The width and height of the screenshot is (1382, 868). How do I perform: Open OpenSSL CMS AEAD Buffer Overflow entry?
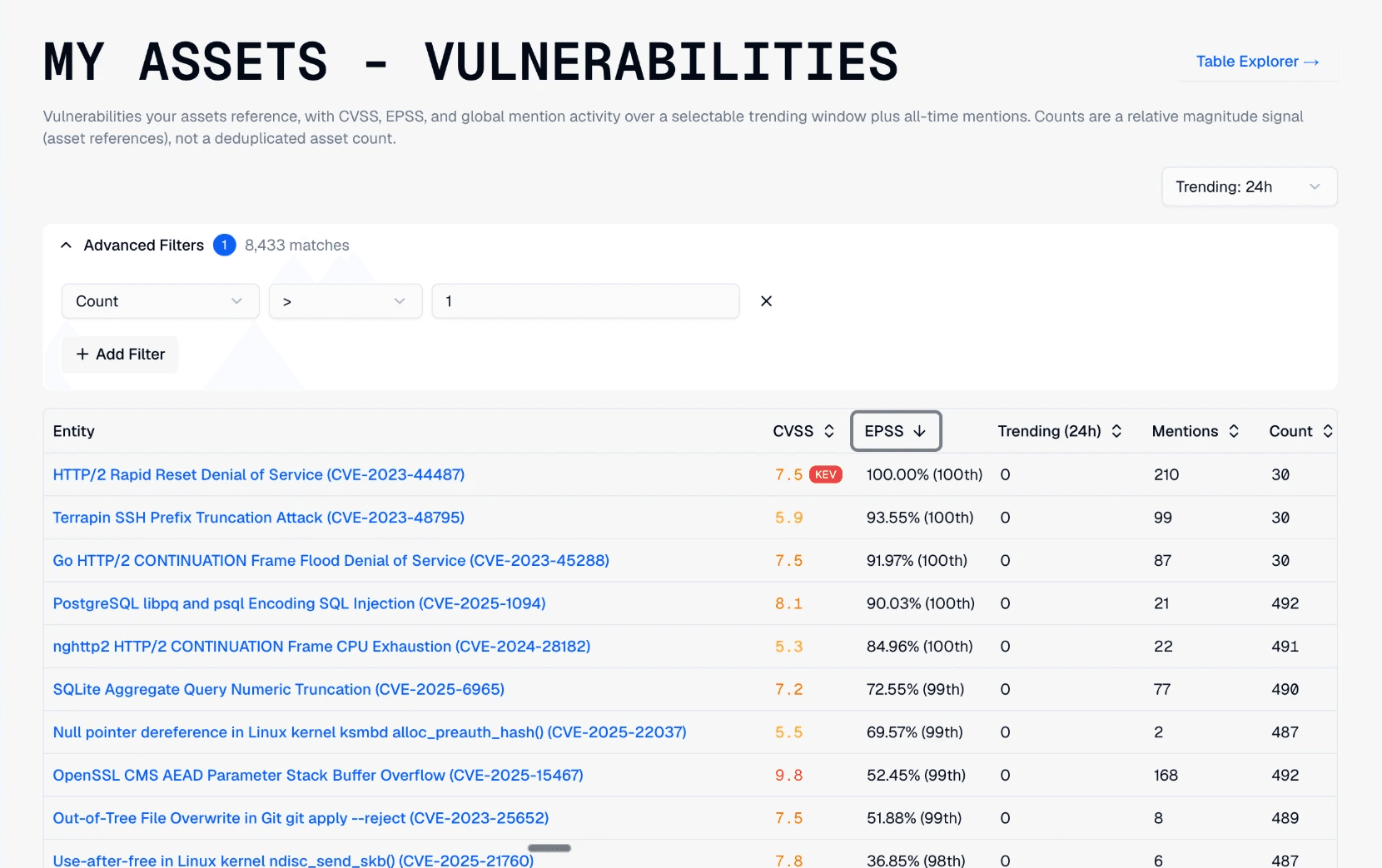[x=318, y=776]
